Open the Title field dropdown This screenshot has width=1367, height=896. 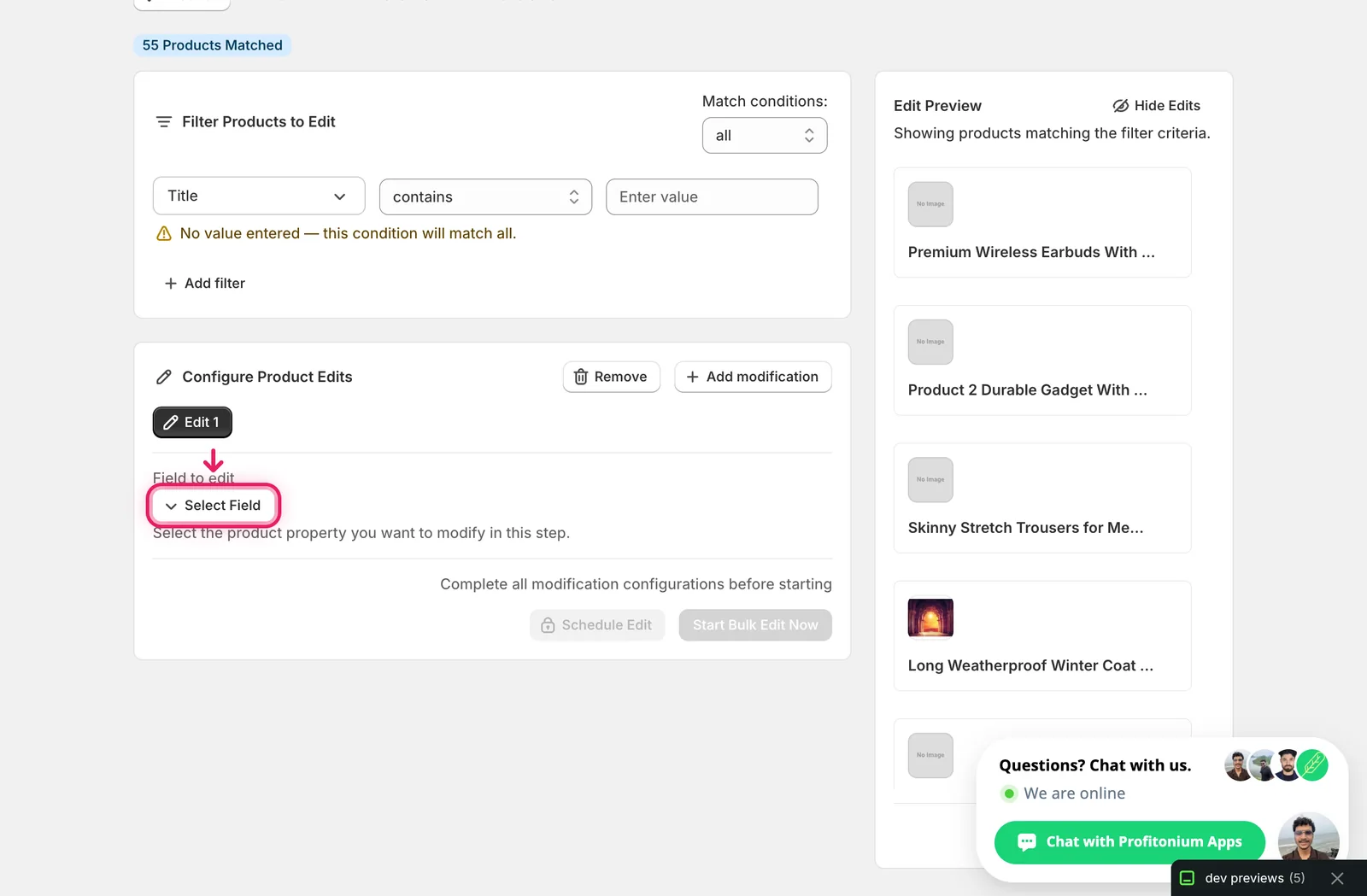[x=259, y=196]
